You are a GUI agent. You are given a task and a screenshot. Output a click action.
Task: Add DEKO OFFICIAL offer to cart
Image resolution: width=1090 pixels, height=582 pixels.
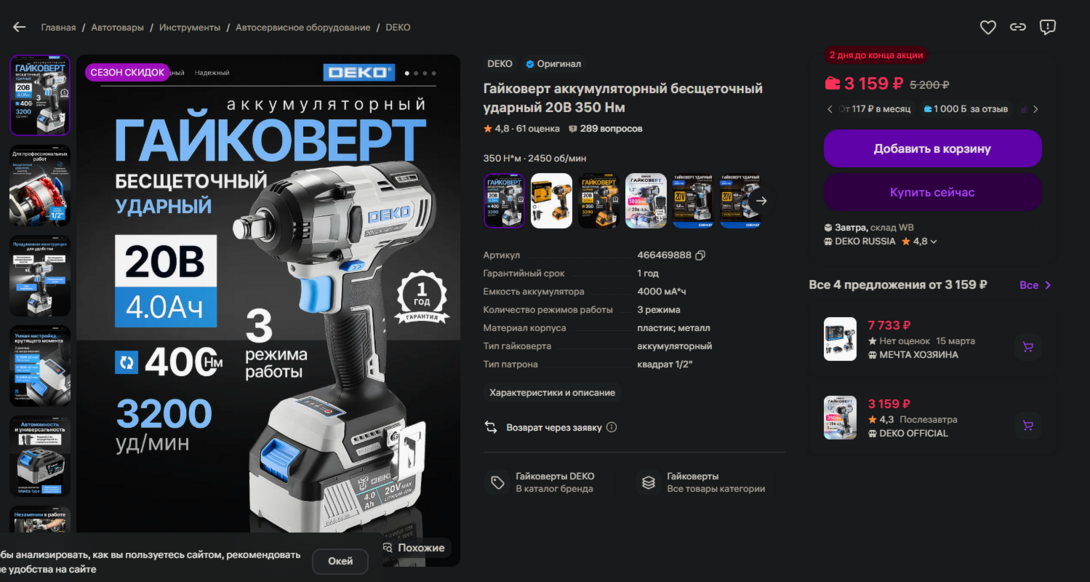pos(1028,426)
